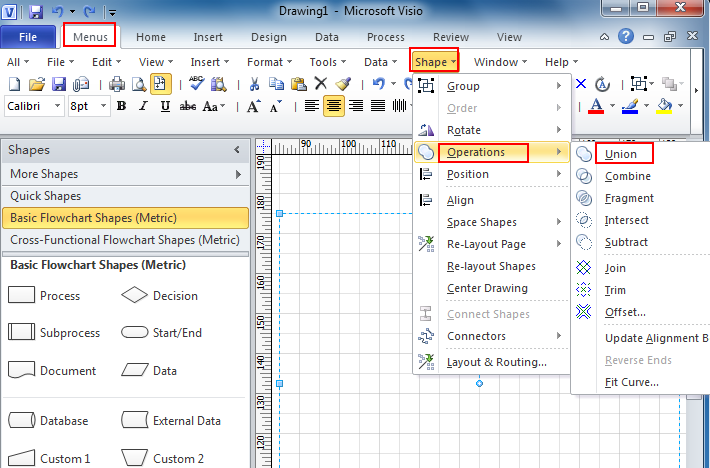710x468 pixels.
Task: Click the Paste clipboard icon
Action: (298, 84)
